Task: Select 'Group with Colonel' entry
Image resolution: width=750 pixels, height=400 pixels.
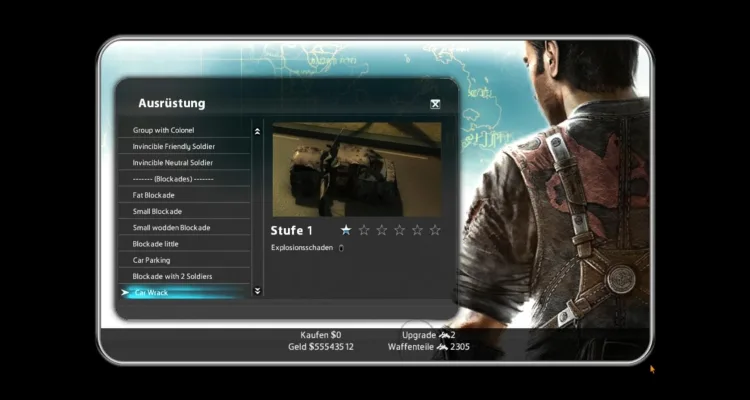Action: (x=184, y=130)
